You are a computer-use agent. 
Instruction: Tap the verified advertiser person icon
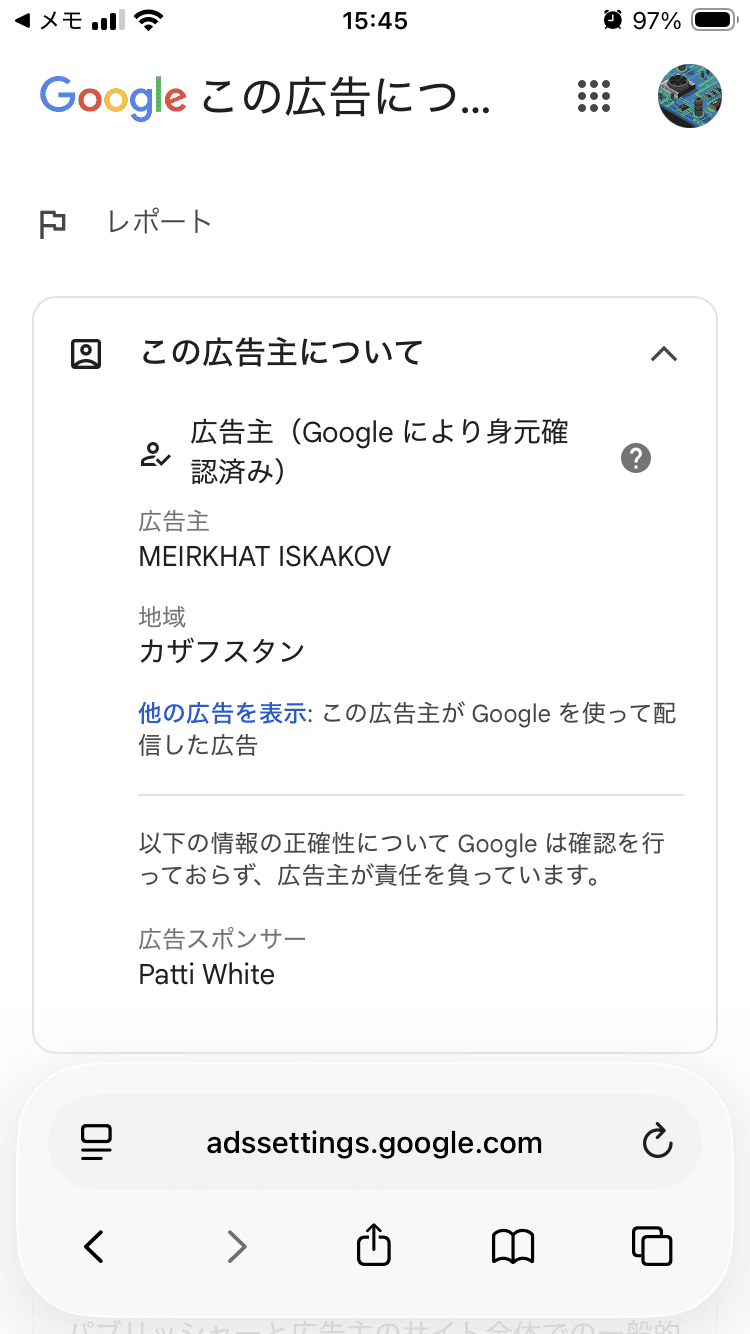[x=155, y=455]
